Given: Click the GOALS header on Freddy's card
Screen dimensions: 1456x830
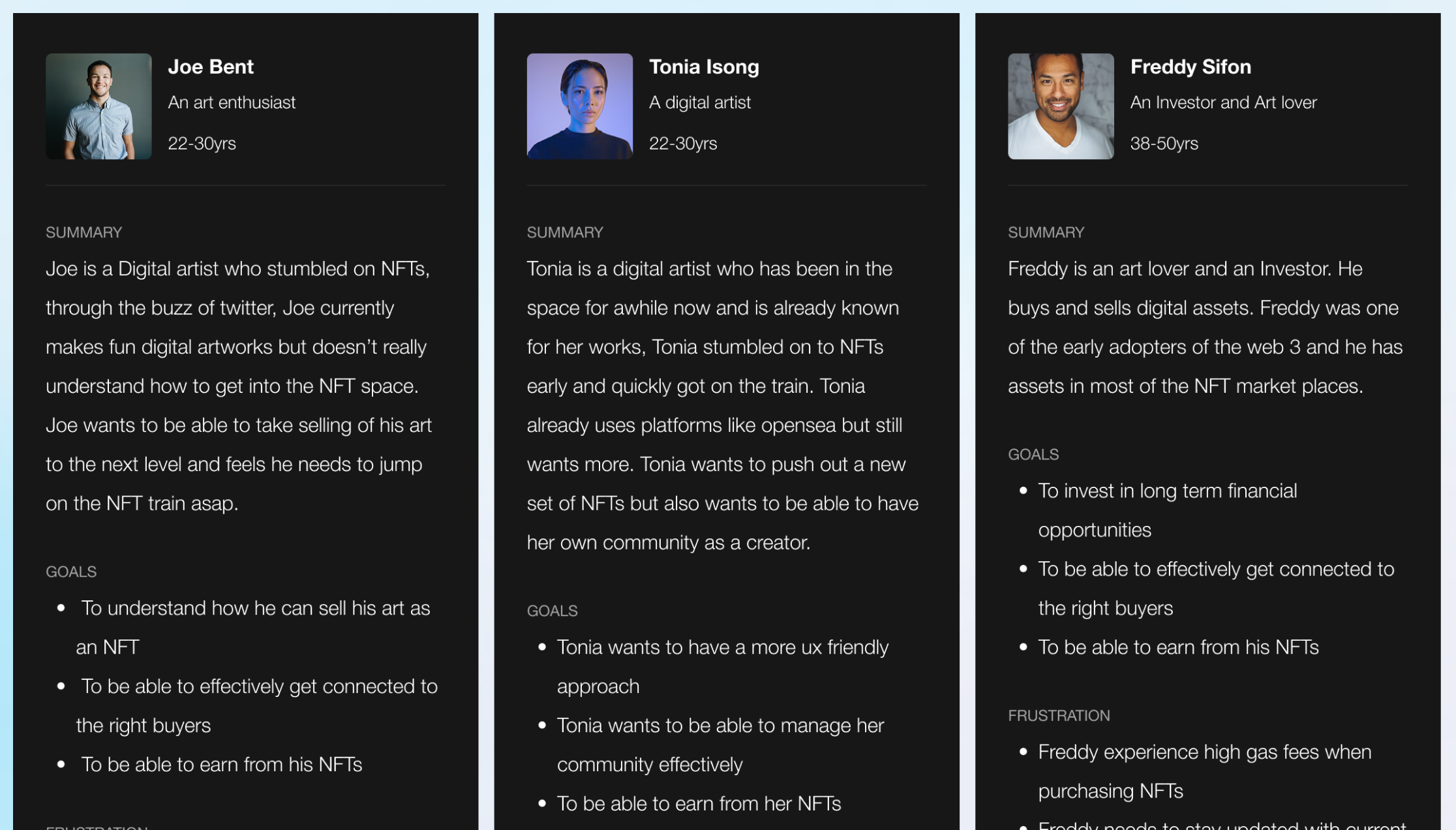Looking at the screenshot, I should [1033, 454].
